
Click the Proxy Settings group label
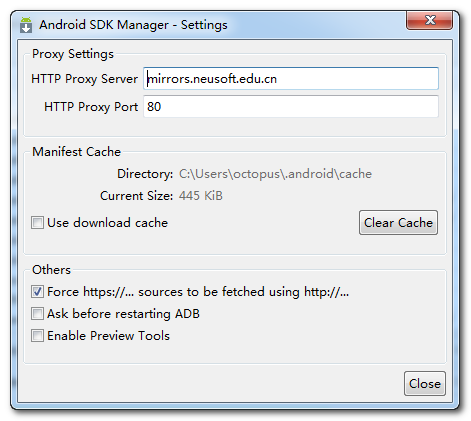(73, 54)
